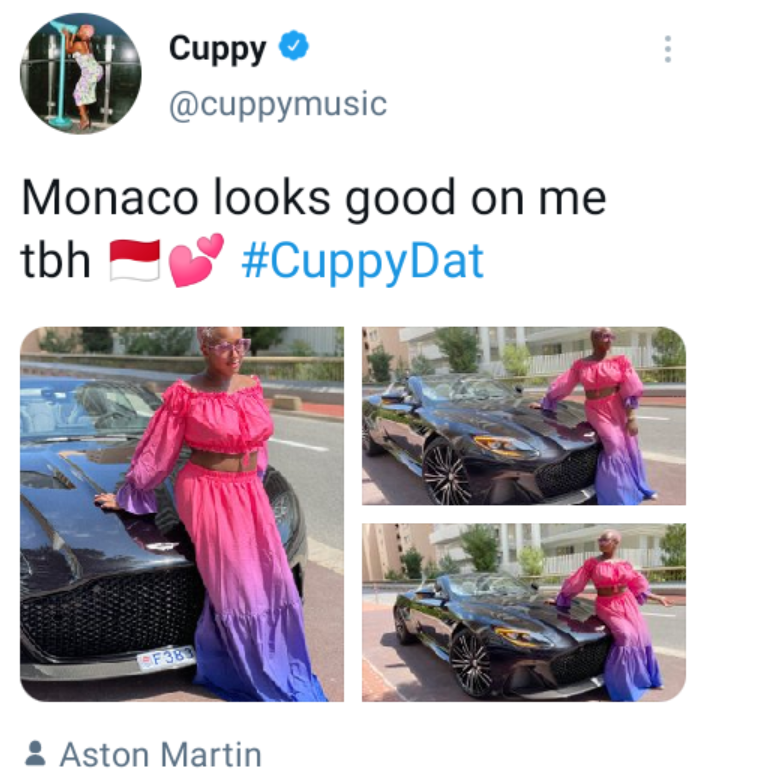
Task: Click the woman's sunglasses in left photo
Action: click(229, 346)
